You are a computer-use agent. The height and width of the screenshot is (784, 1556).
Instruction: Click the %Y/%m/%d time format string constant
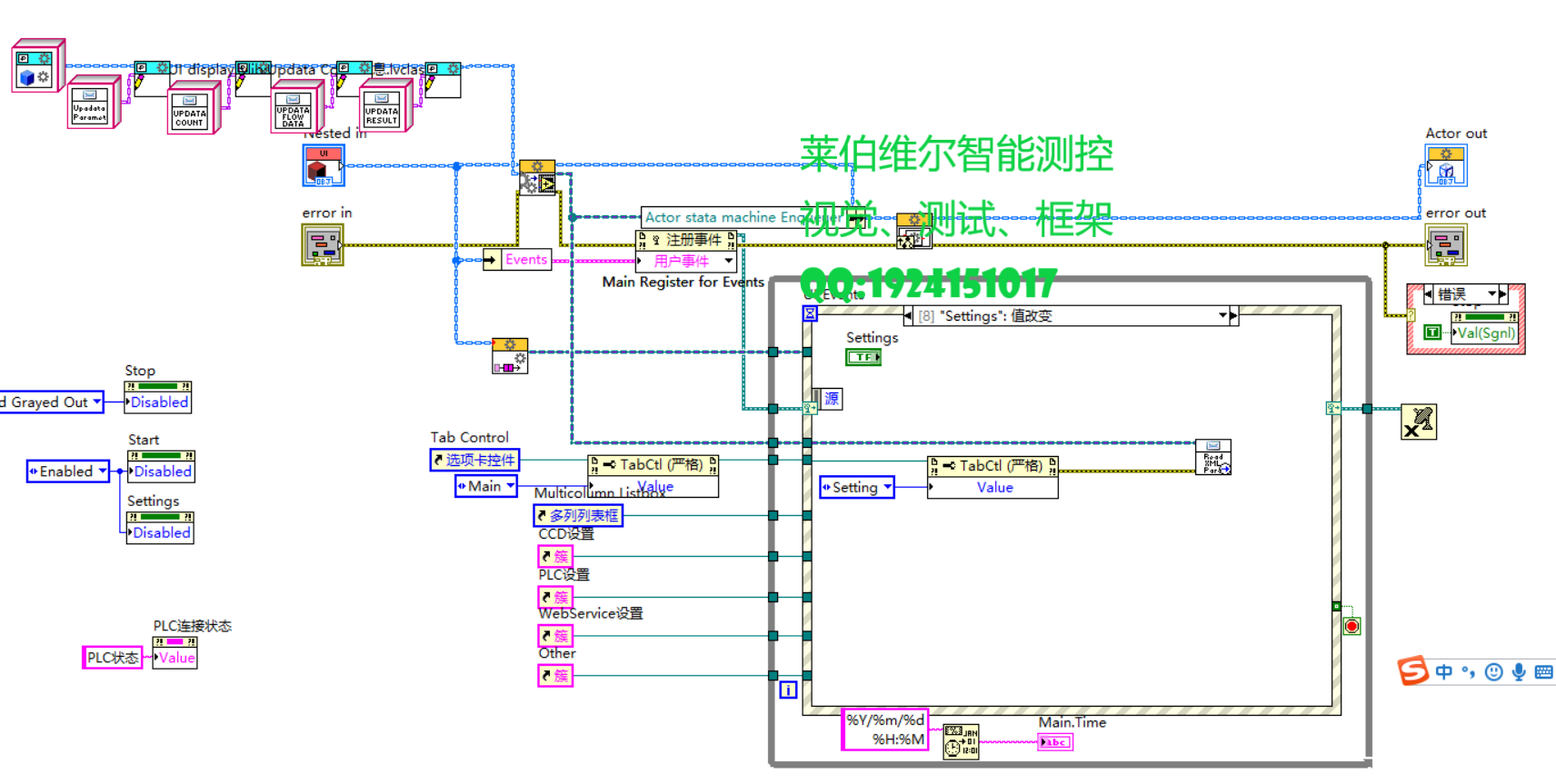pos(885,729)
